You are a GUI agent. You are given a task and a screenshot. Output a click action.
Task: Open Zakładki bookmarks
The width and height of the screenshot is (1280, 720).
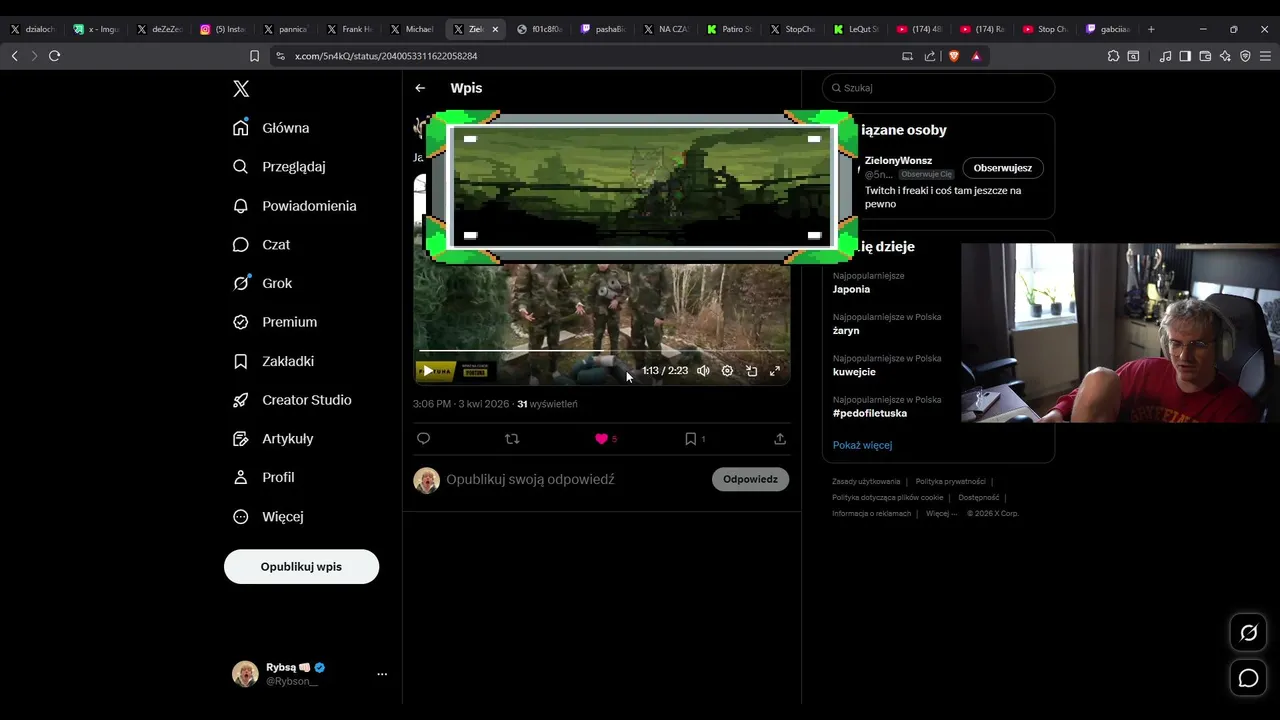[273, 361]
